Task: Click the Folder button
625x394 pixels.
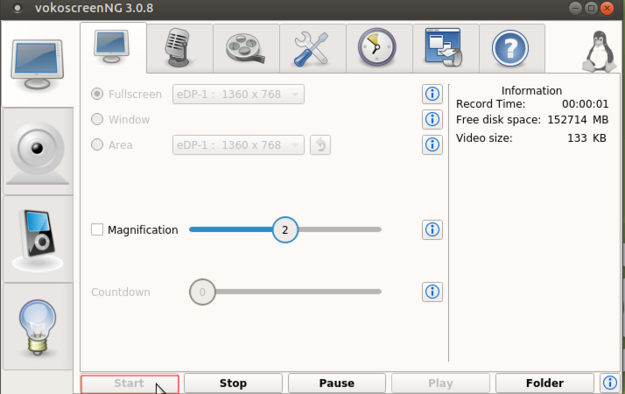Action: (x=544, y=383)
